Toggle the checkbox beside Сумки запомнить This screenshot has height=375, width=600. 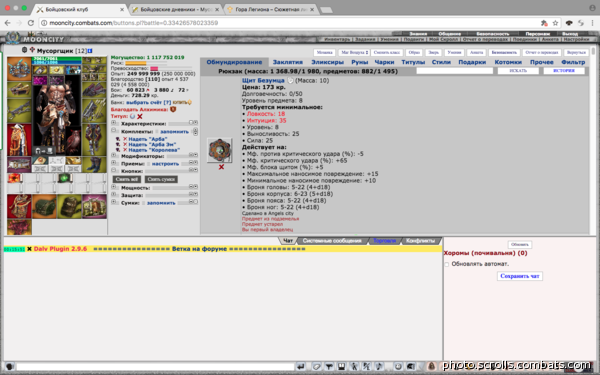tap(143, 203)
